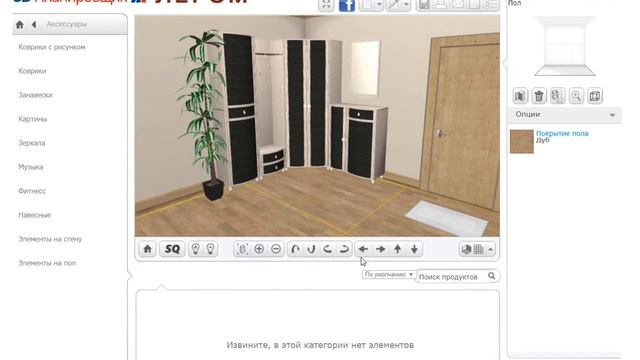Open the По умолчанию sort dropdown

[x=389, y=275]
